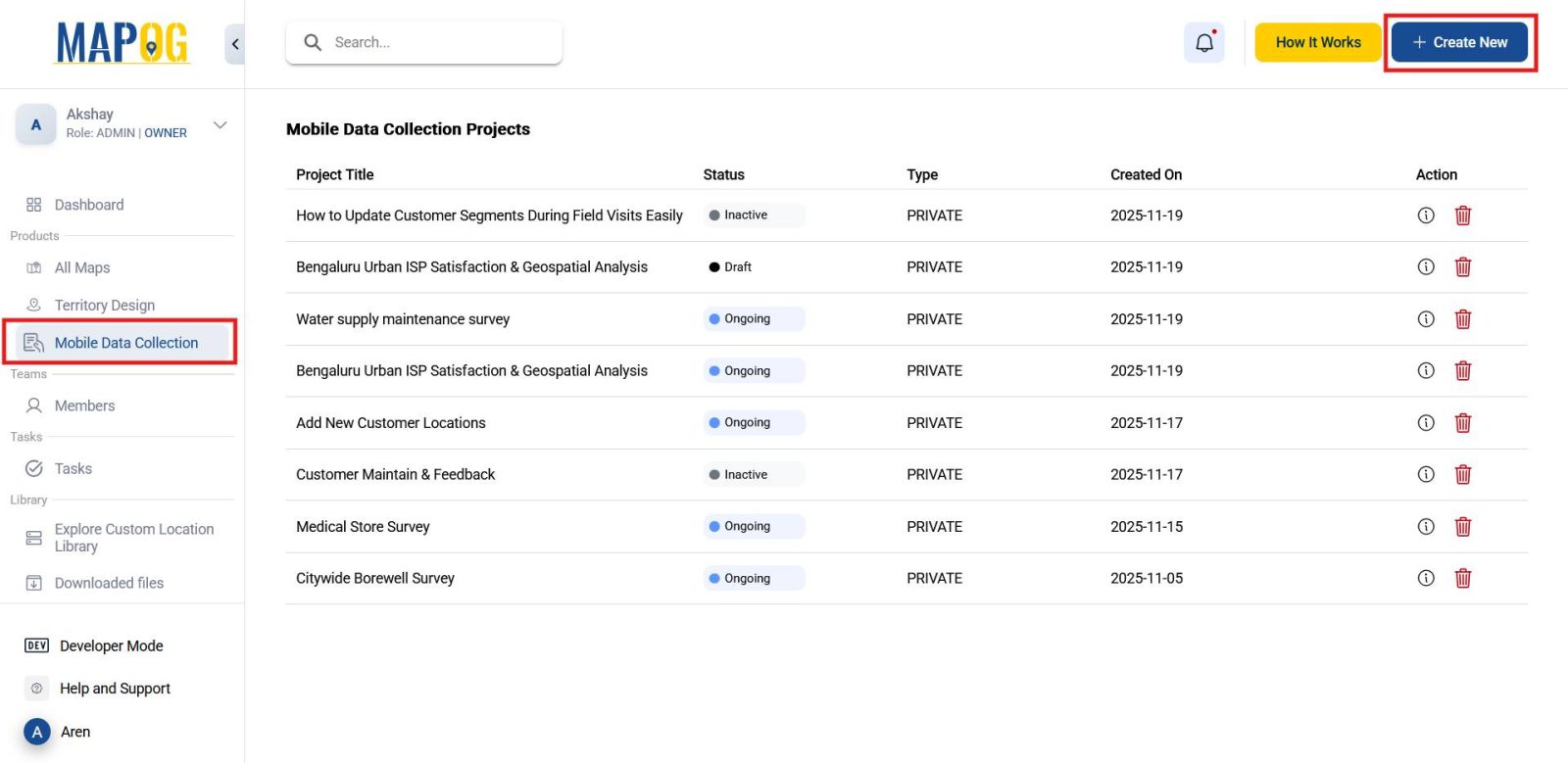Click Create New button
This screenshot has height=763, width=1568.
[x=1459, y=42]
